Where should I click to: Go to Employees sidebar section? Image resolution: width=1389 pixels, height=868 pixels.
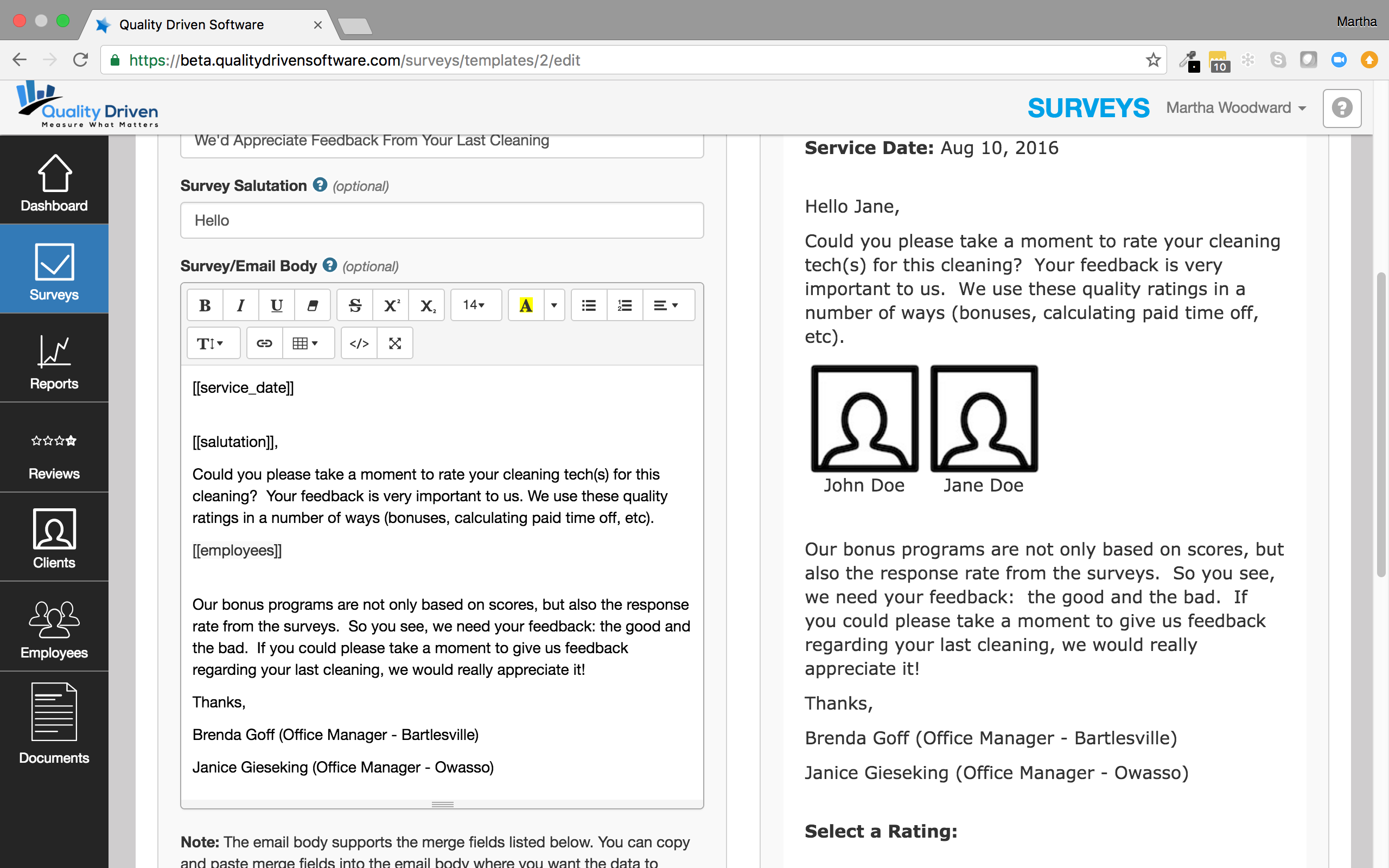[x=54, y=628]
